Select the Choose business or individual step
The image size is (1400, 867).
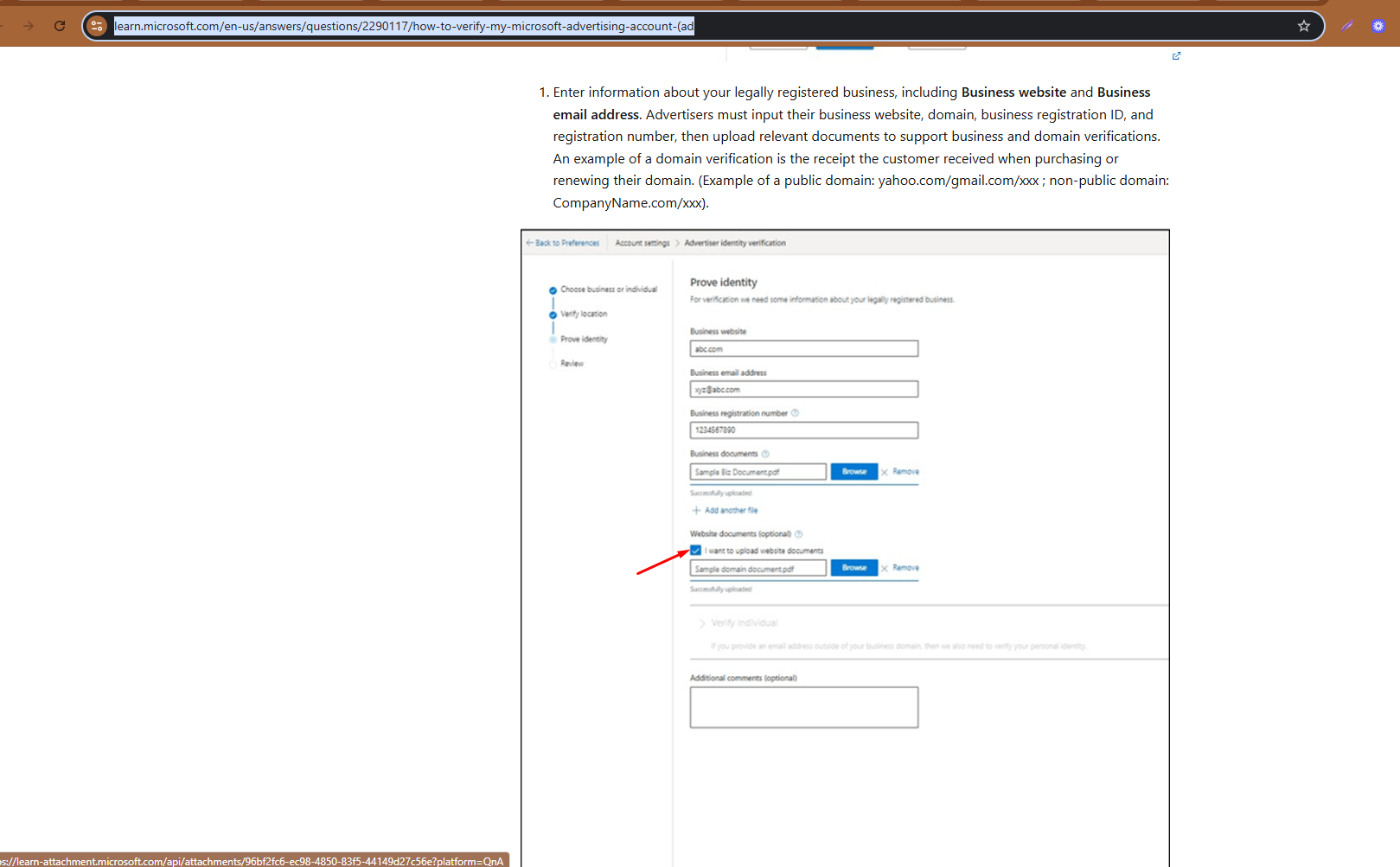[609, 290]
